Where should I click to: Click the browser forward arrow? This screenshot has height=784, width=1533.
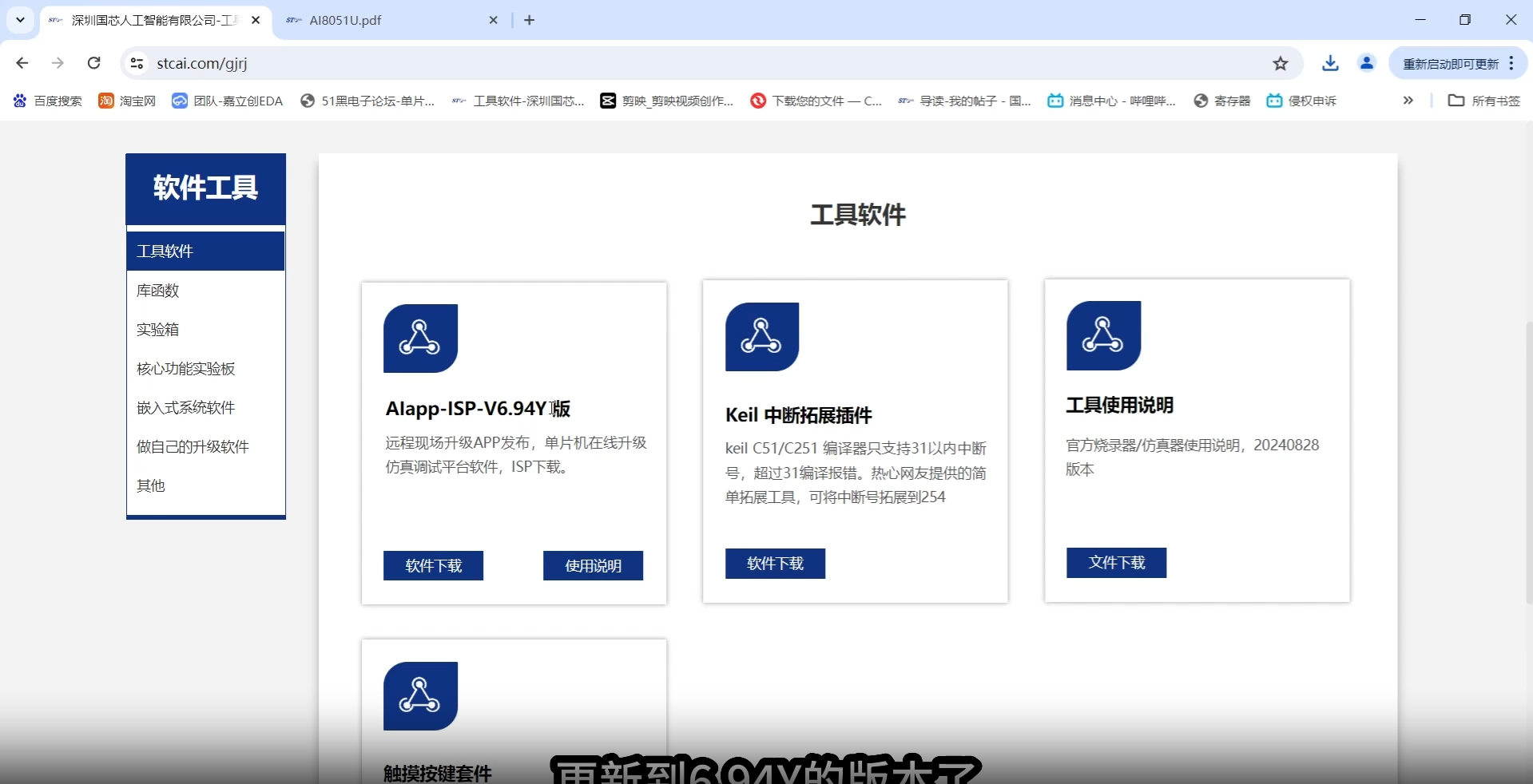[x=58, y=63]
